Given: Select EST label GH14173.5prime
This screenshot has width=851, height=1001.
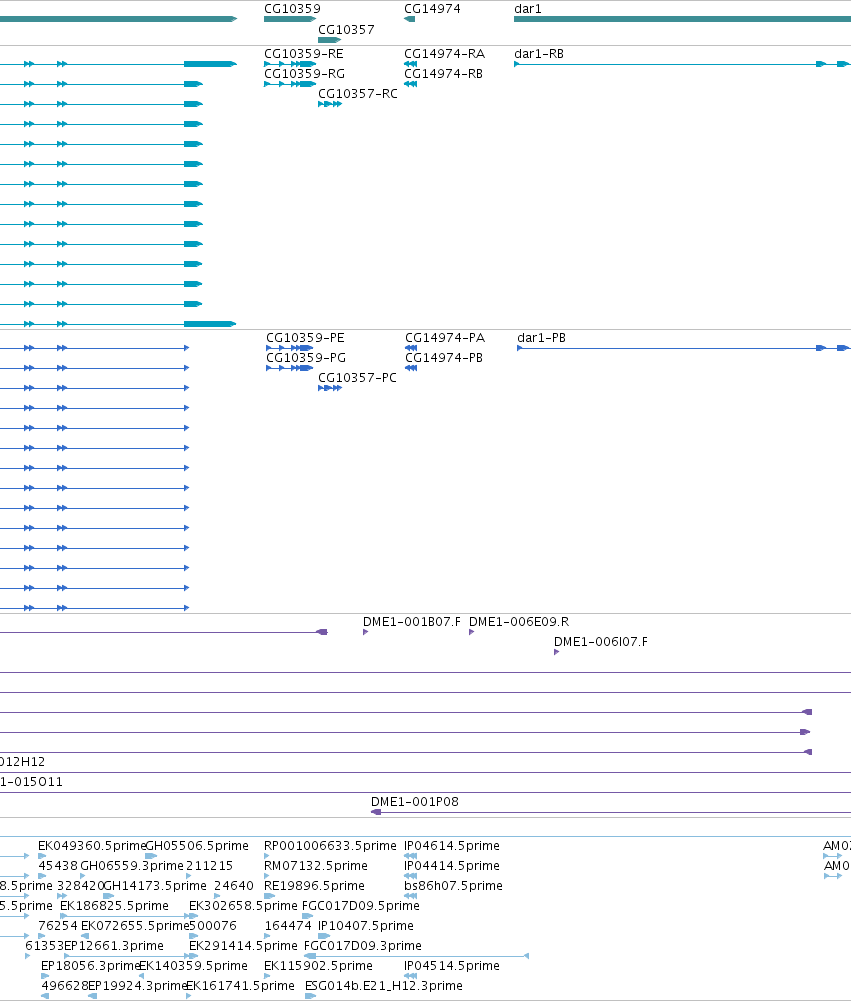Looking at the screenshot, I should pos(154,886).
